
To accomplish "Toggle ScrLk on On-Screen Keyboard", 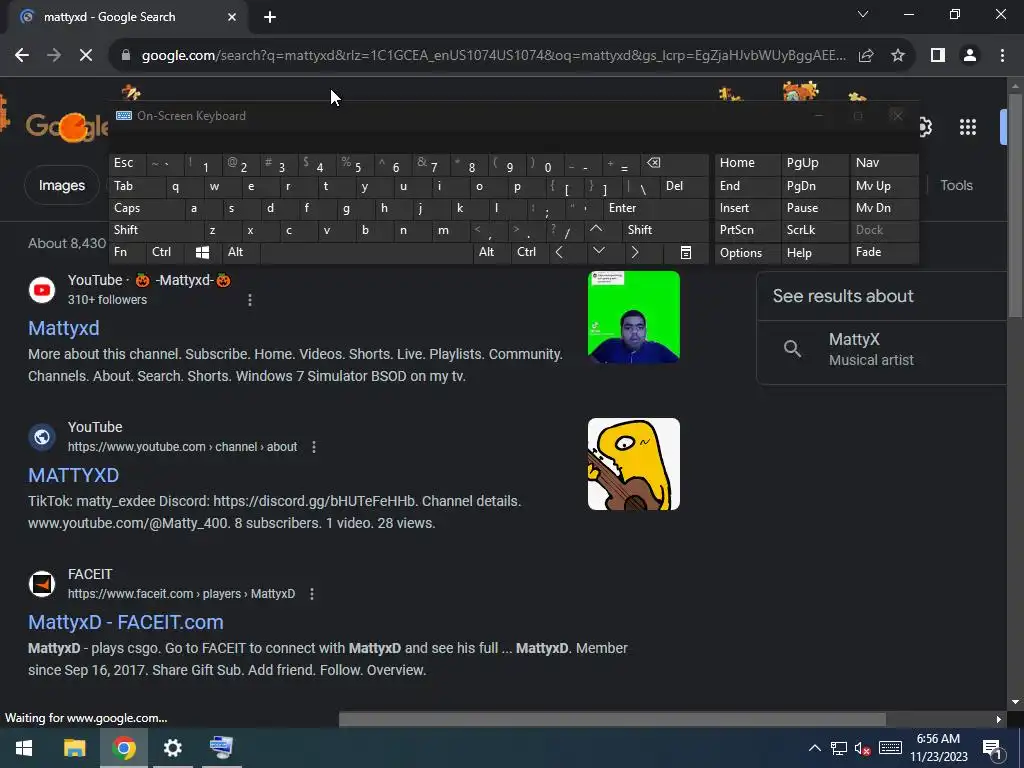I will 814,230.
